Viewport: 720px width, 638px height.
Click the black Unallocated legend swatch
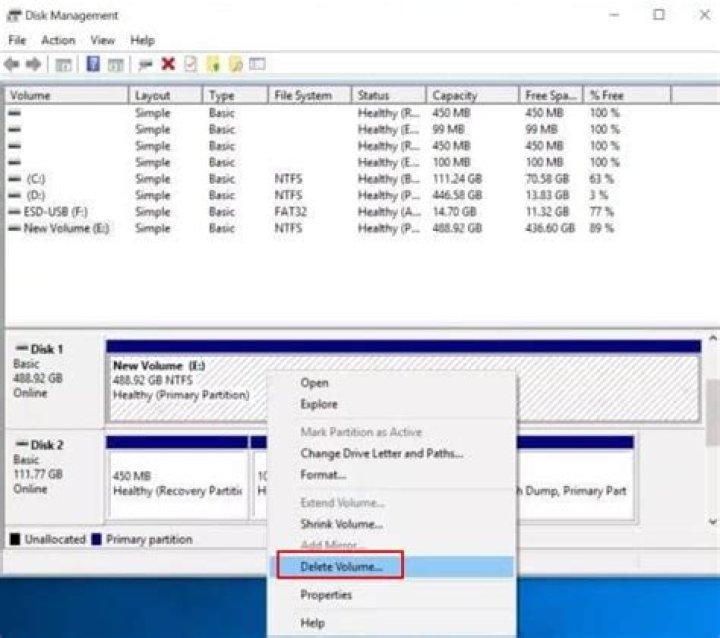[15, 539]
